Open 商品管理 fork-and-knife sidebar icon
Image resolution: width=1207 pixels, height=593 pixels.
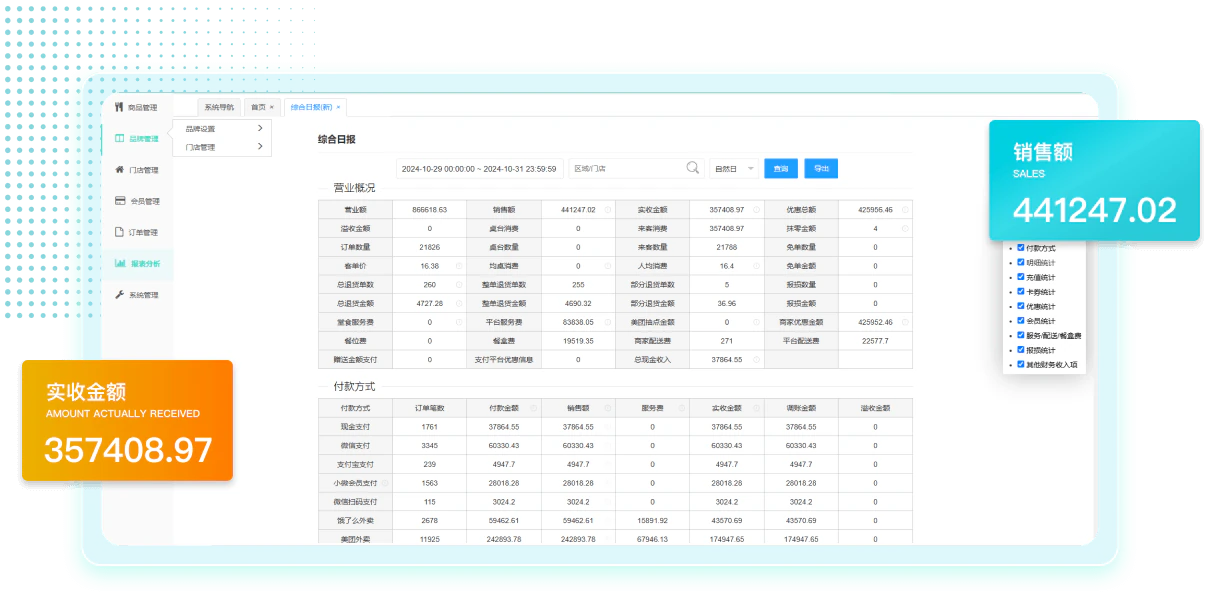pos(119,107)
